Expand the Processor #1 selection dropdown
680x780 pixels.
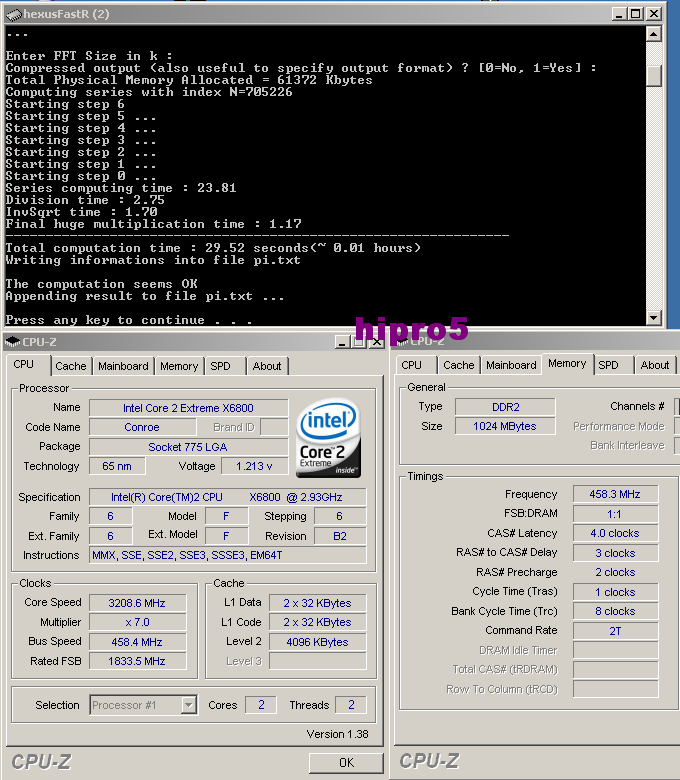click(x=189, y=705)
